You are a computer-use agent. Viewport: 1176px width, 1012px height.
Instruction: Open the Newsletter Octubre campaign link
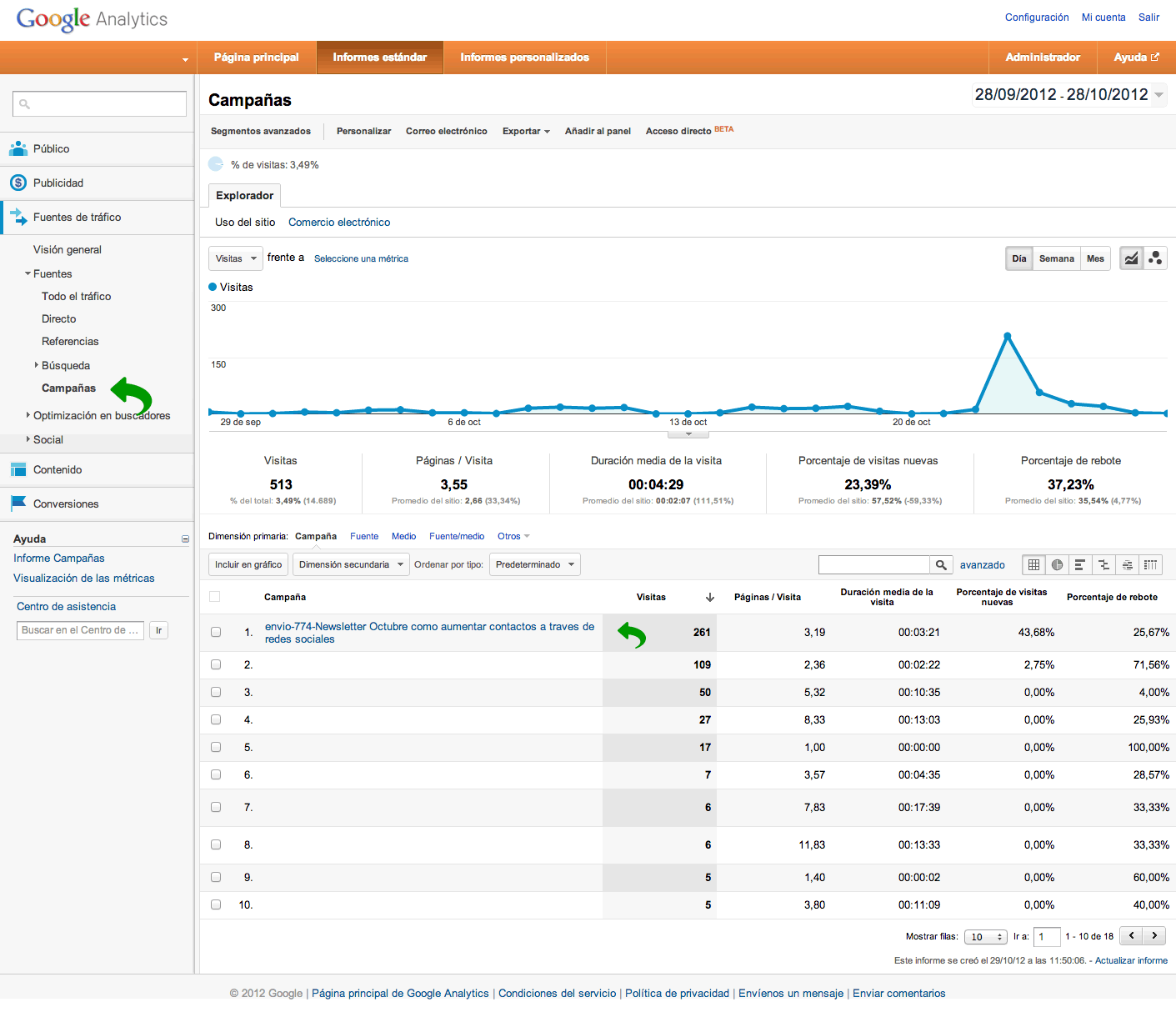(430, 633)
